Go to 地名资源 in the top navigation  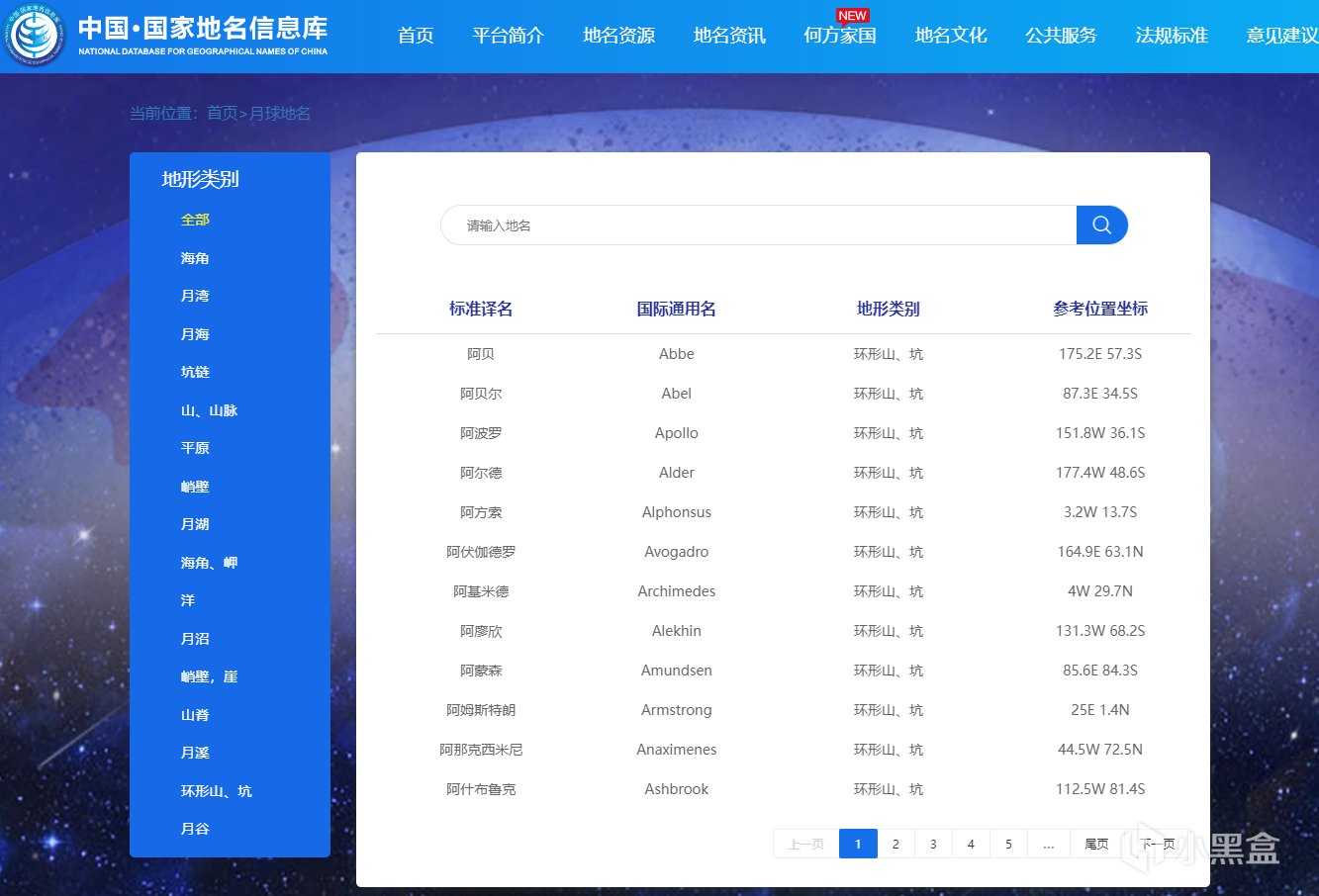(x=619, y=36)
